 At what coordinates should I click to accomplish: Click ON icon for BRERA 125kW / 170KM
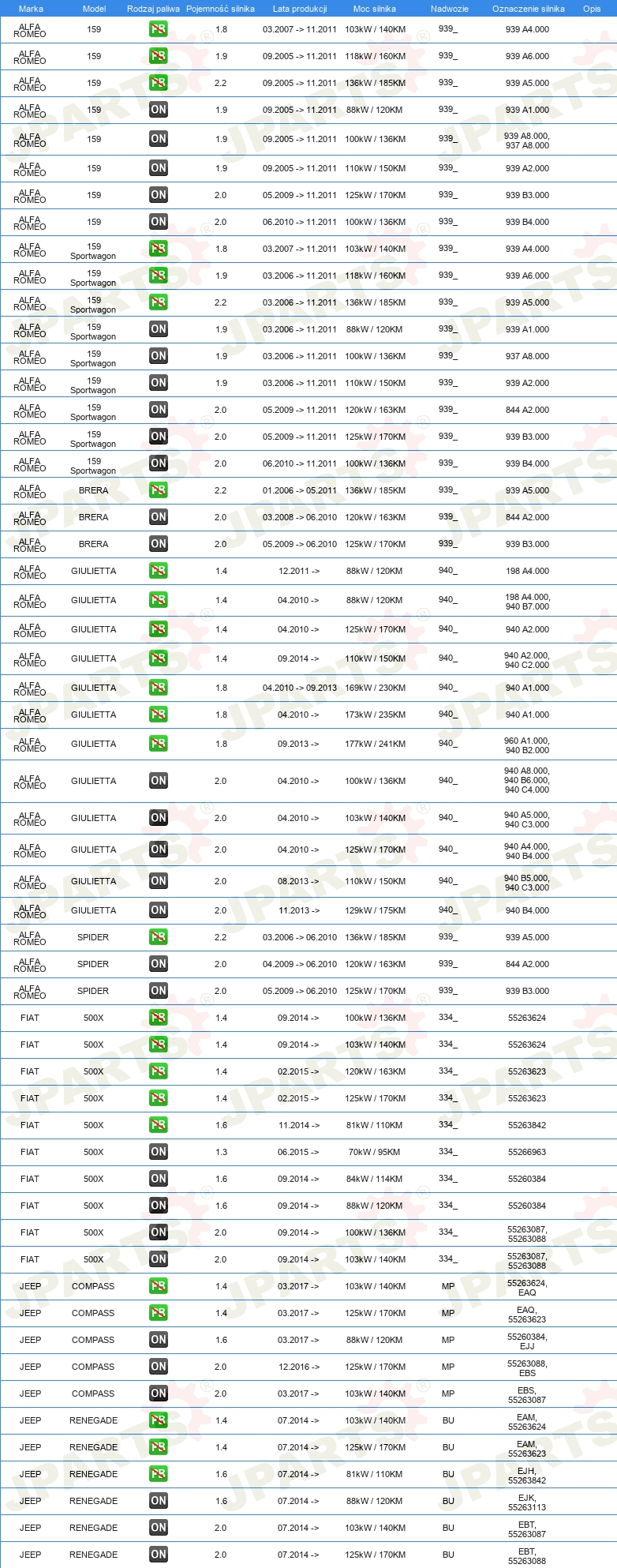click(159, 544)
